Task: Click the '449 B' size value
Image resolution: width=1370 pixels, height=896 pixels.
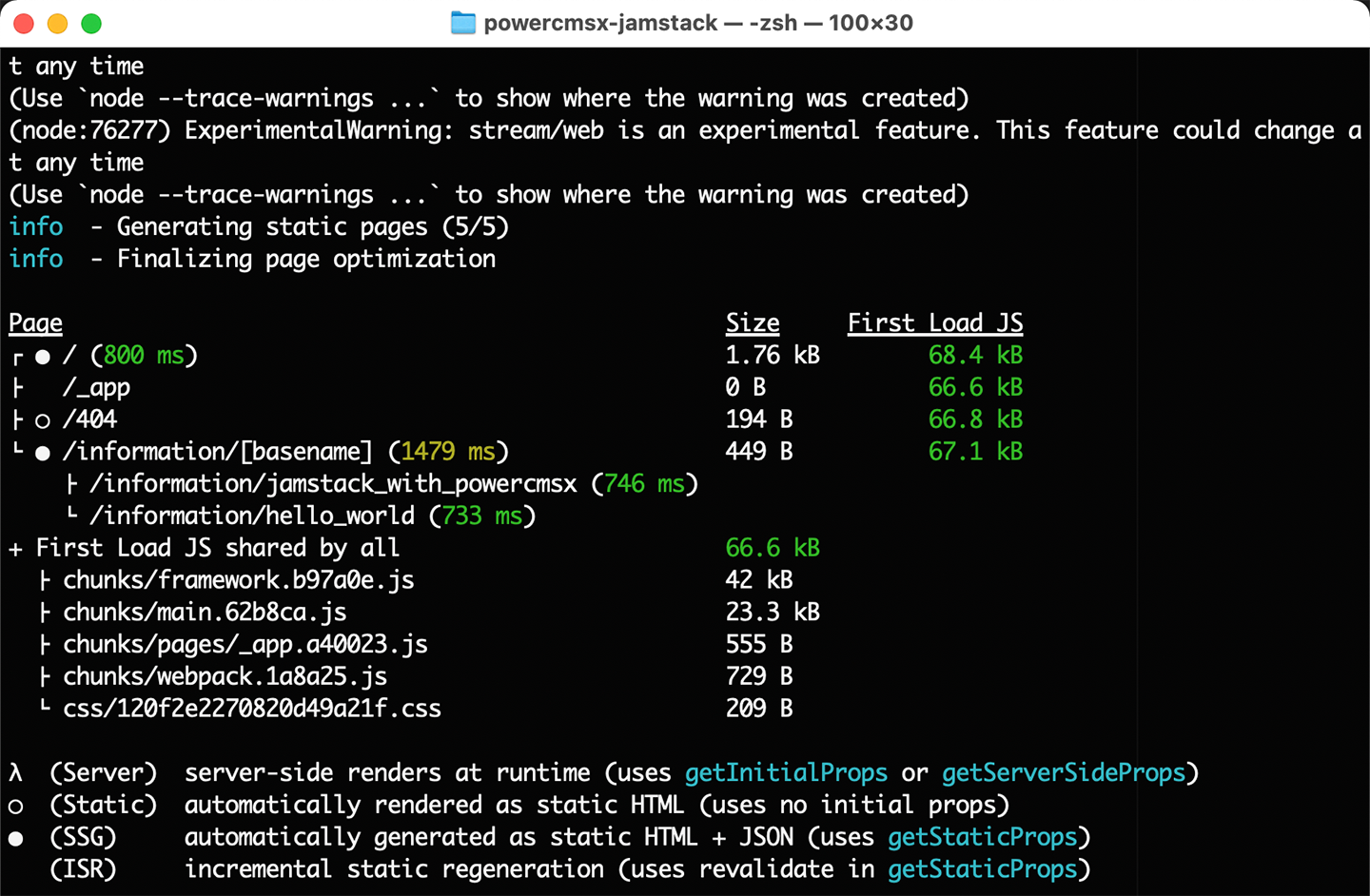Action: (759, 452)
